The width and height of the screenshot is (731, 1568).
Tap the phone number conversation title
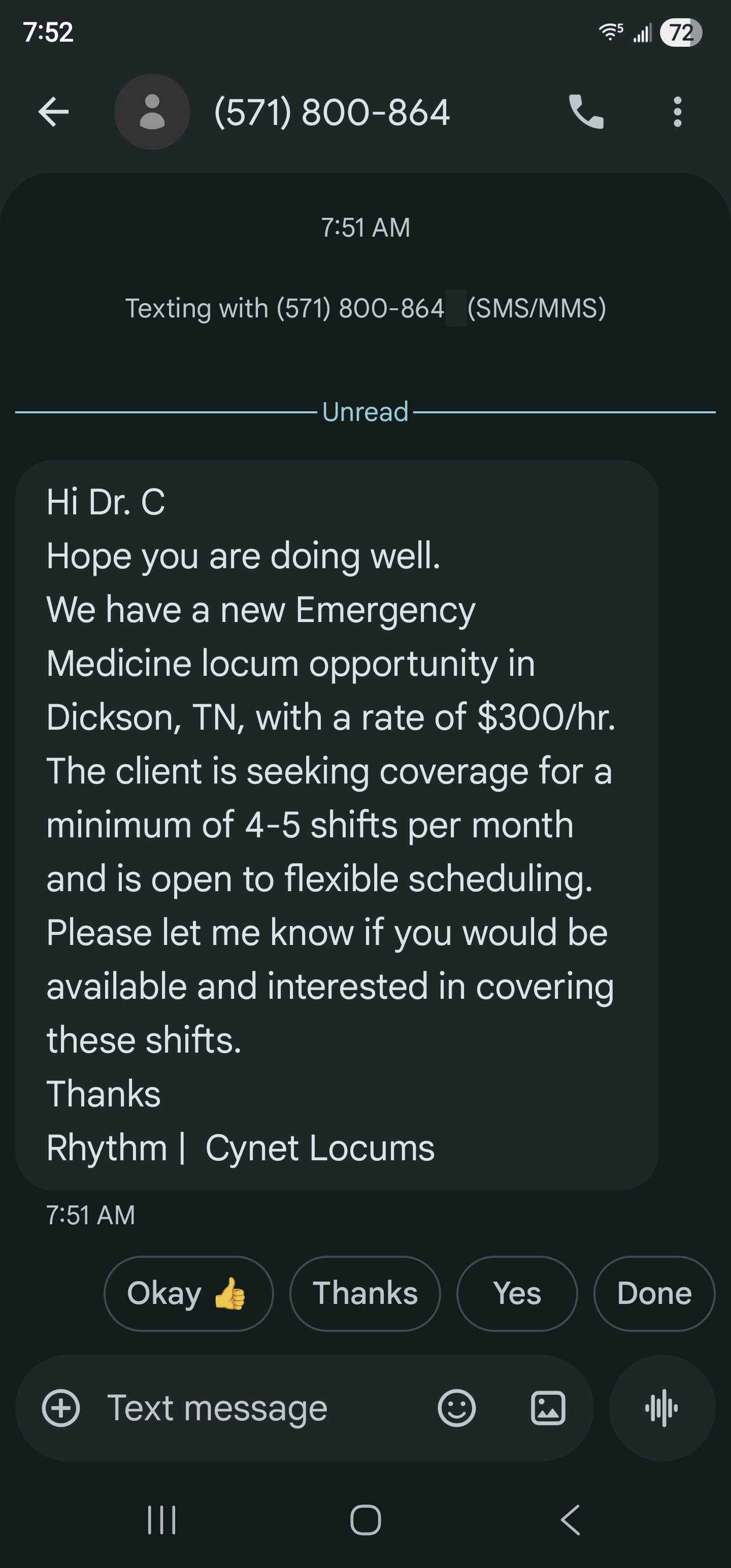coord(331,112)
